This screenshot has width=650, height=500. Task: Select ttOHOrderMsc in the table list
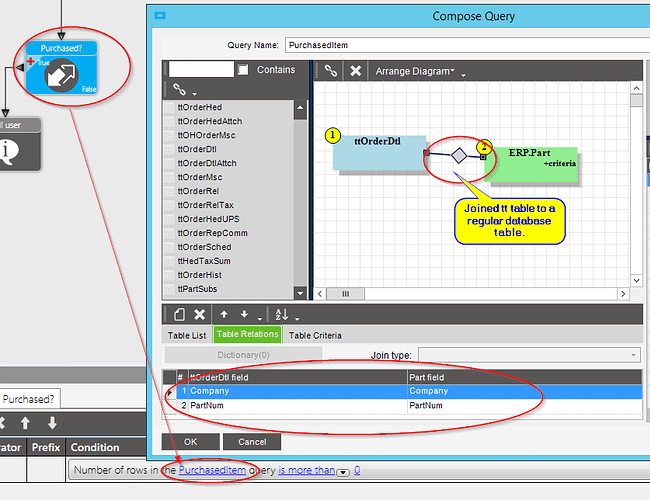click(206, 135)
